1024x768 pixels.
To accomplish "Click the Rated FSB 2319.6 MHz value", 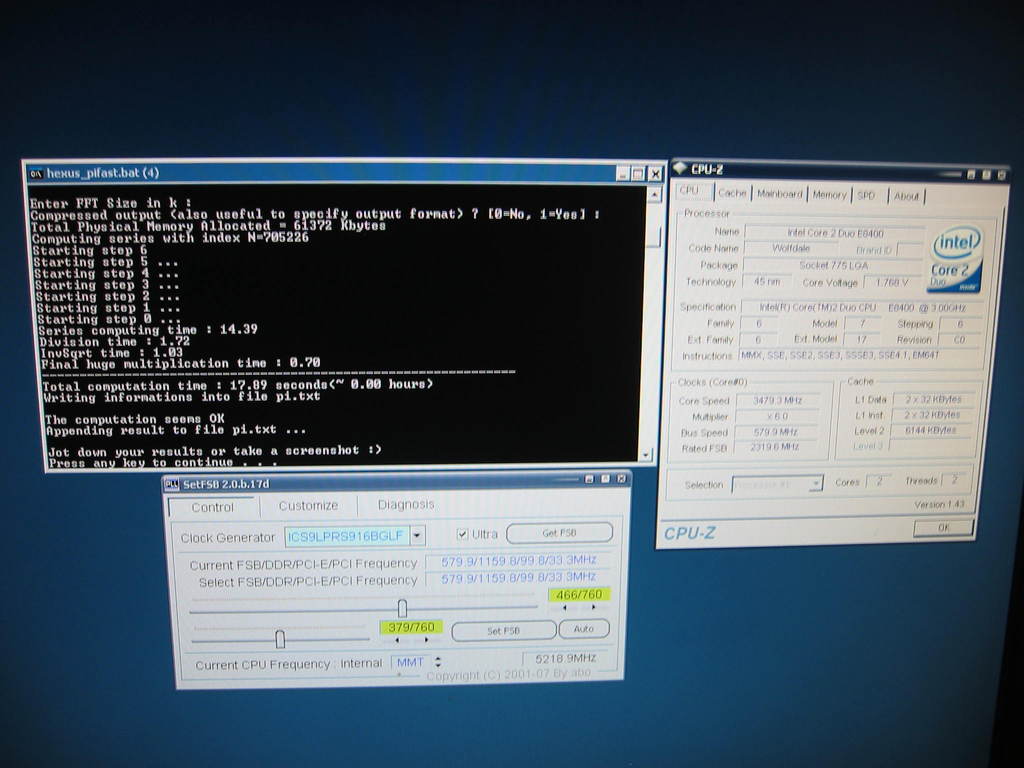I will pos(775,447).
